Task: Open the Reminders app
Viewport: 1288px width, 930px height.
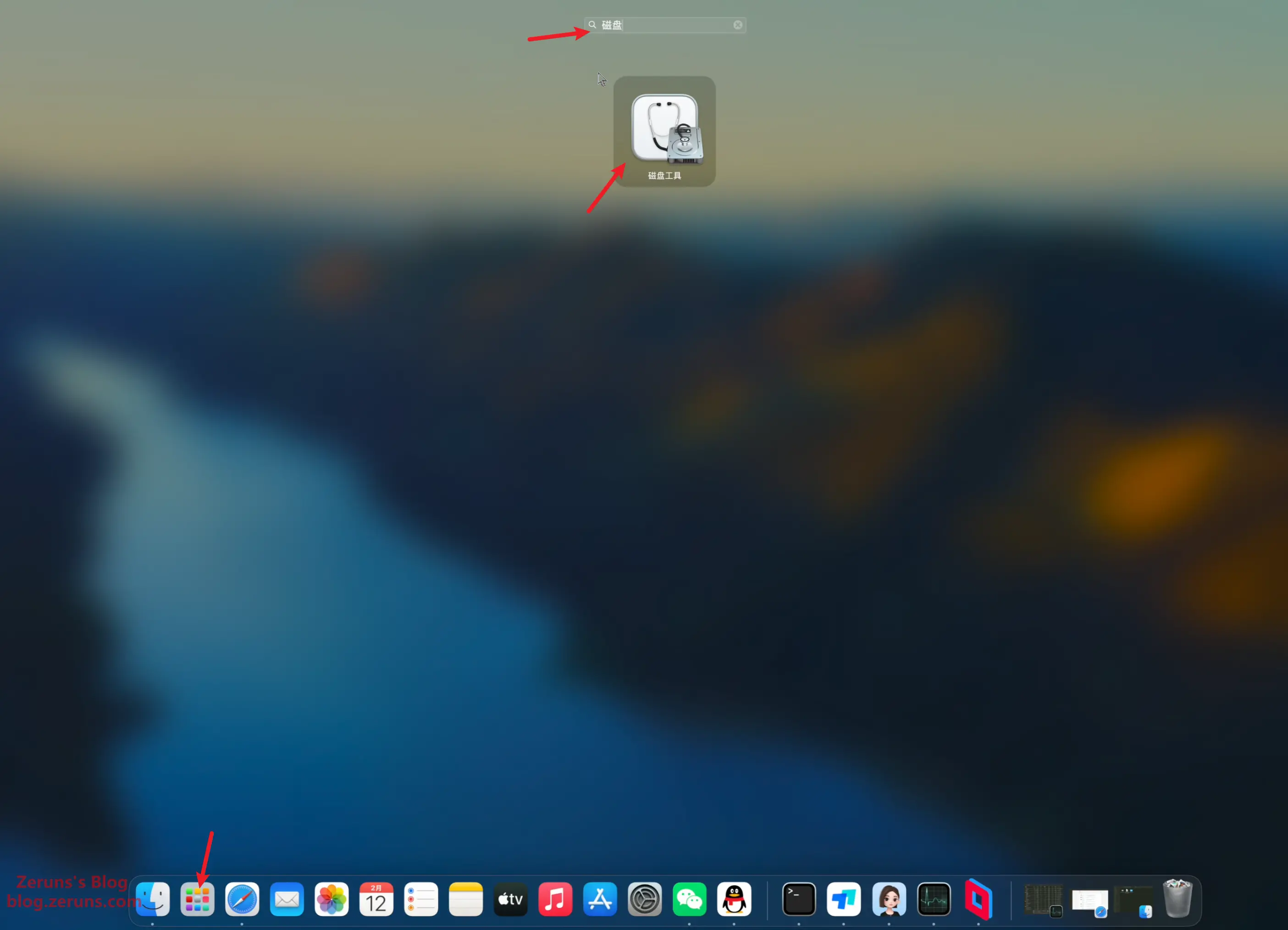Action: click(421, 899)
